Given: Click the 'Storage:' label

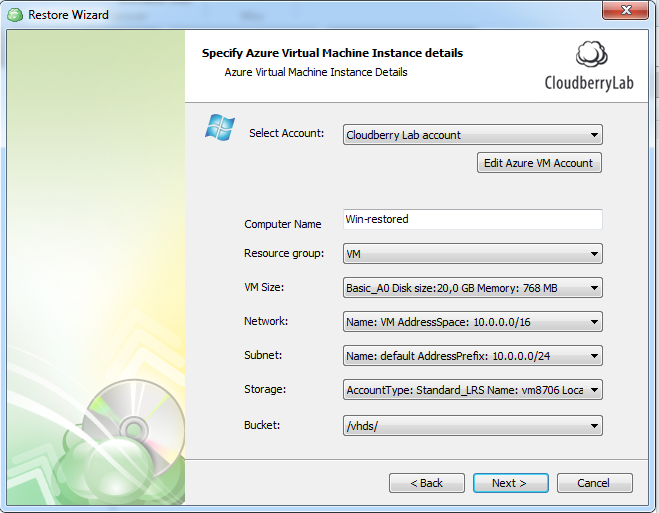Looking at the screenshot, I should tap(265, 389).
